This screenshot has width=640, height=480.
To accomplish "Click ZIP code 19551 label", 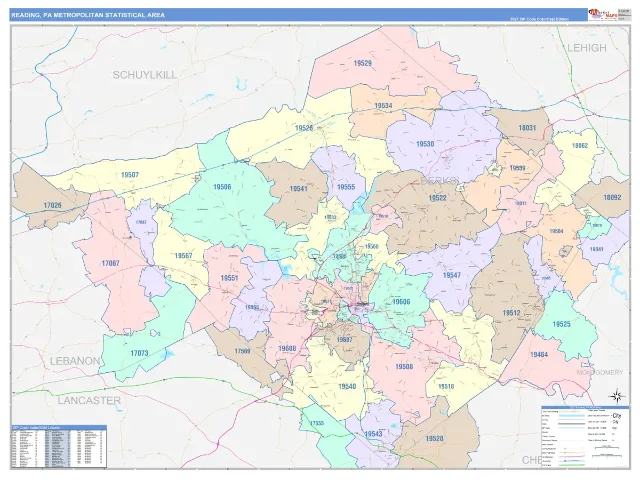I will (x=229, y=278).
